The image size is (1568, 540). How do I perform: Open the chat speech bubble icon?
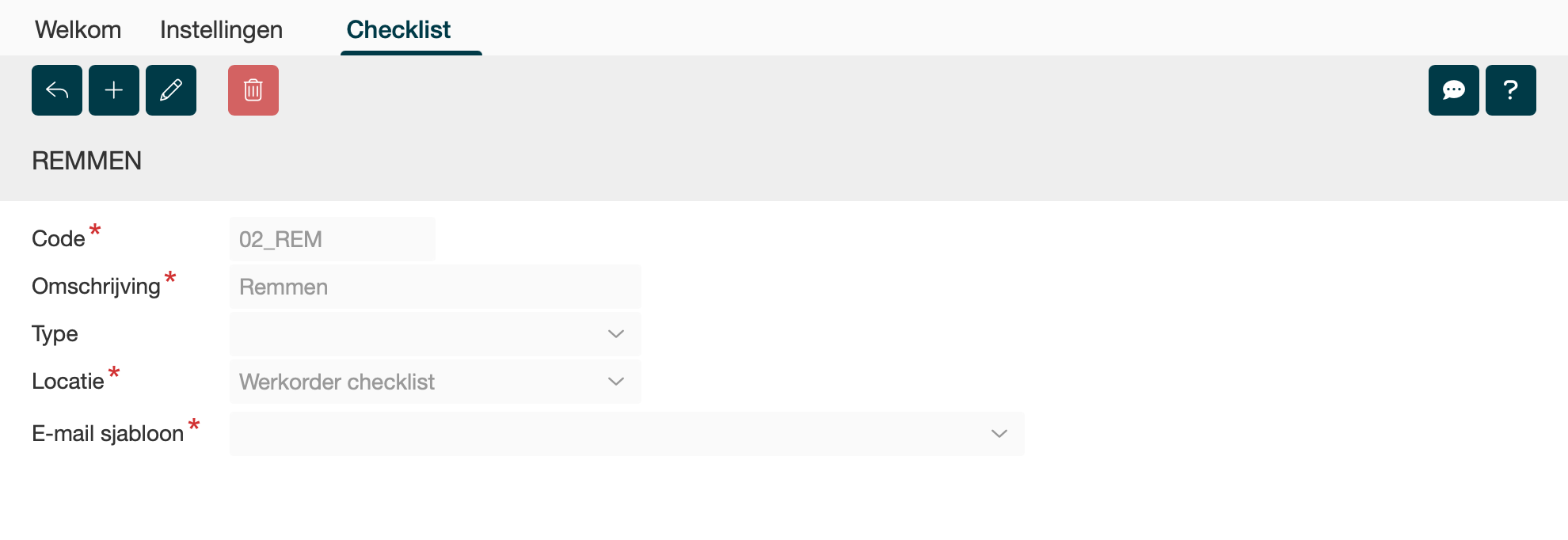1453,90
